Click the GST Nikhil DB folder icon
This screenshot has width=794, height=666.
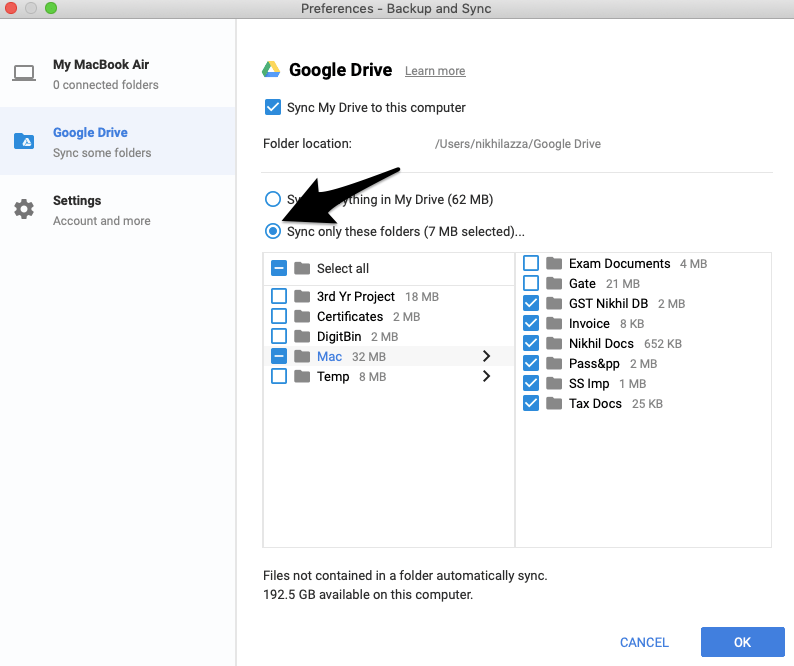point(554,303)
